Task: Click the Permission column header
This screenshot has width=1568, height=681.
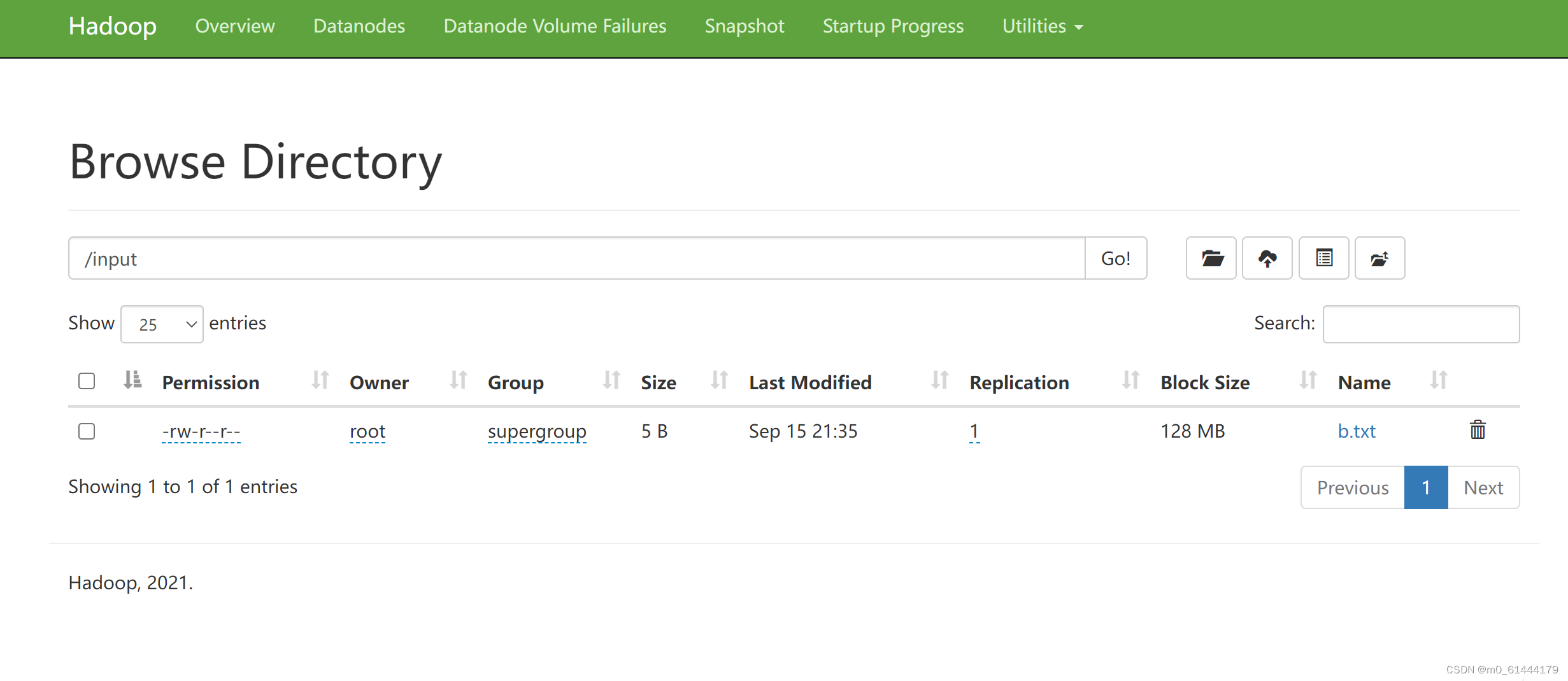Action: [211, 382]
